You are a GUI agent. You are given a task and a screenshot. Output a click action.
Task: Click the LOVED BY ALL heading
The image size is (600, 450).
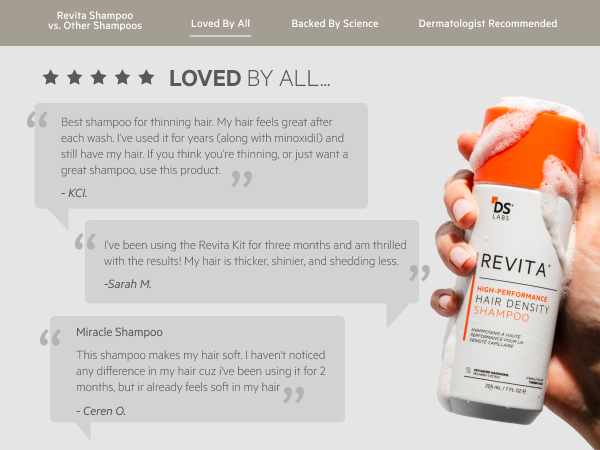[249, 78]
